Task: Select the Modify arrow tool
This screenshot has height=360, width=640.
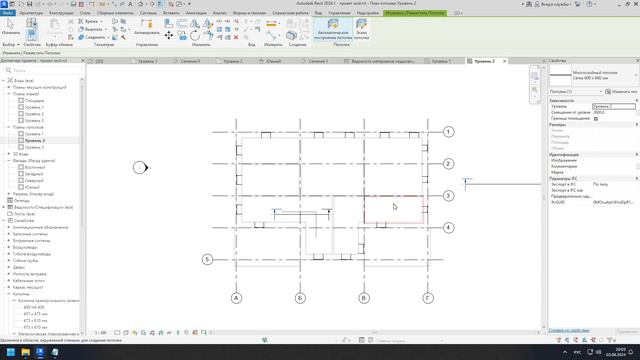Action: [11, 27]
